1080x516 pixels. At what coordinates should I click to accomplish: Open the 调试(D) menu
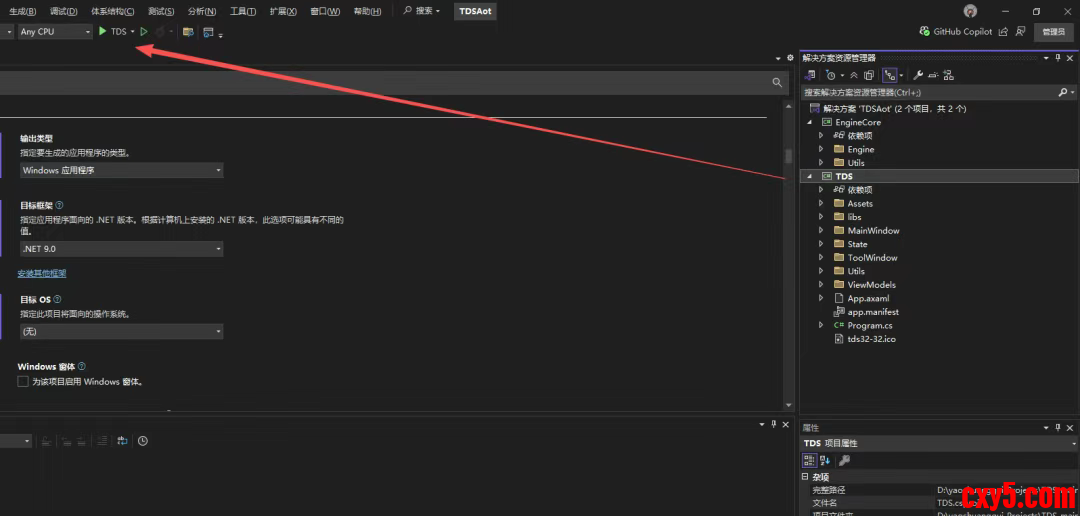(x=63, y=11)
